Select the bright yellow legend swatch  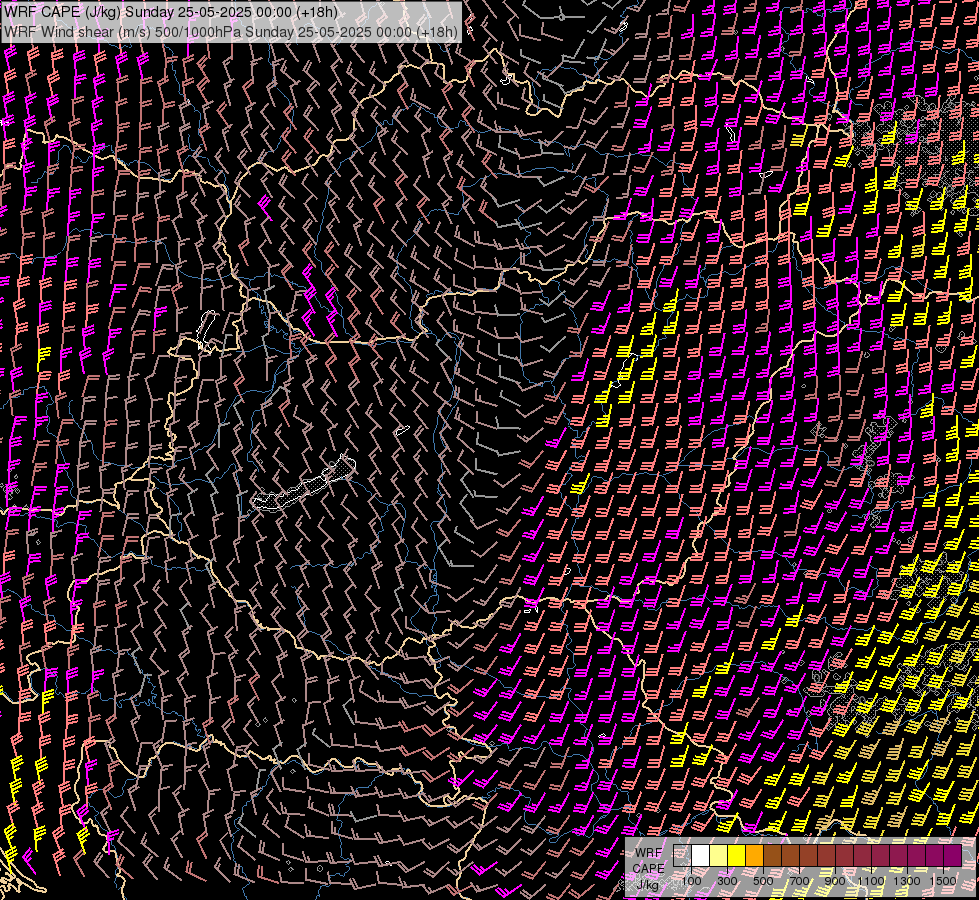(x=737, y=856)
